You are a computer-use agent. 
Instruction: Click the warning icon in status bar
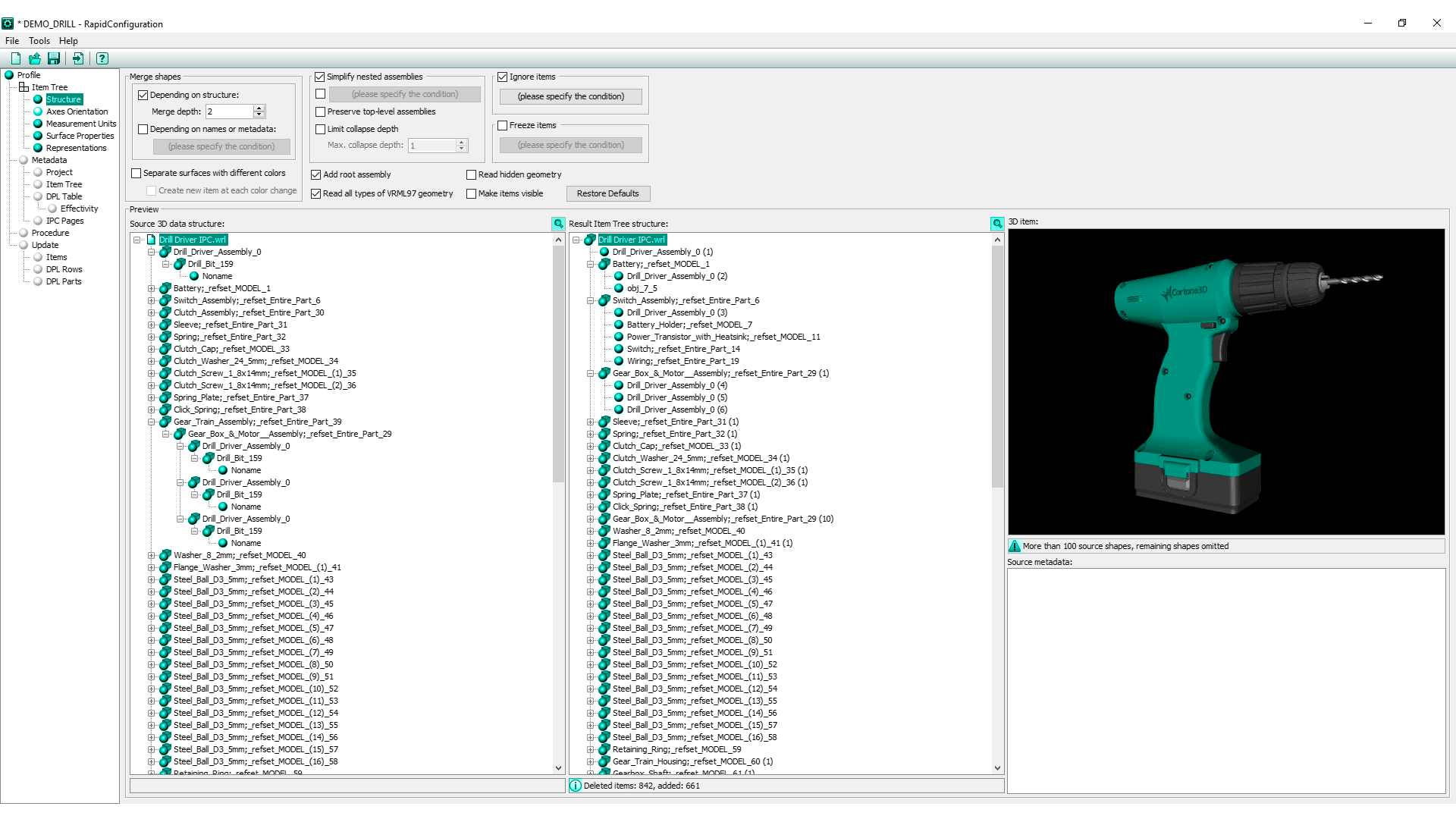pos(1014,546)
